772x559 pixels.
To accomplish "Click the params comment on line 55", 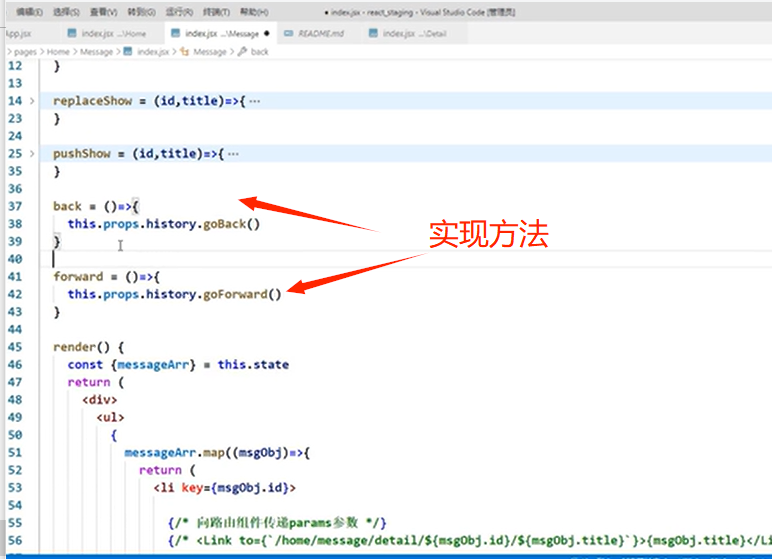I will click(x=277, y=523).
